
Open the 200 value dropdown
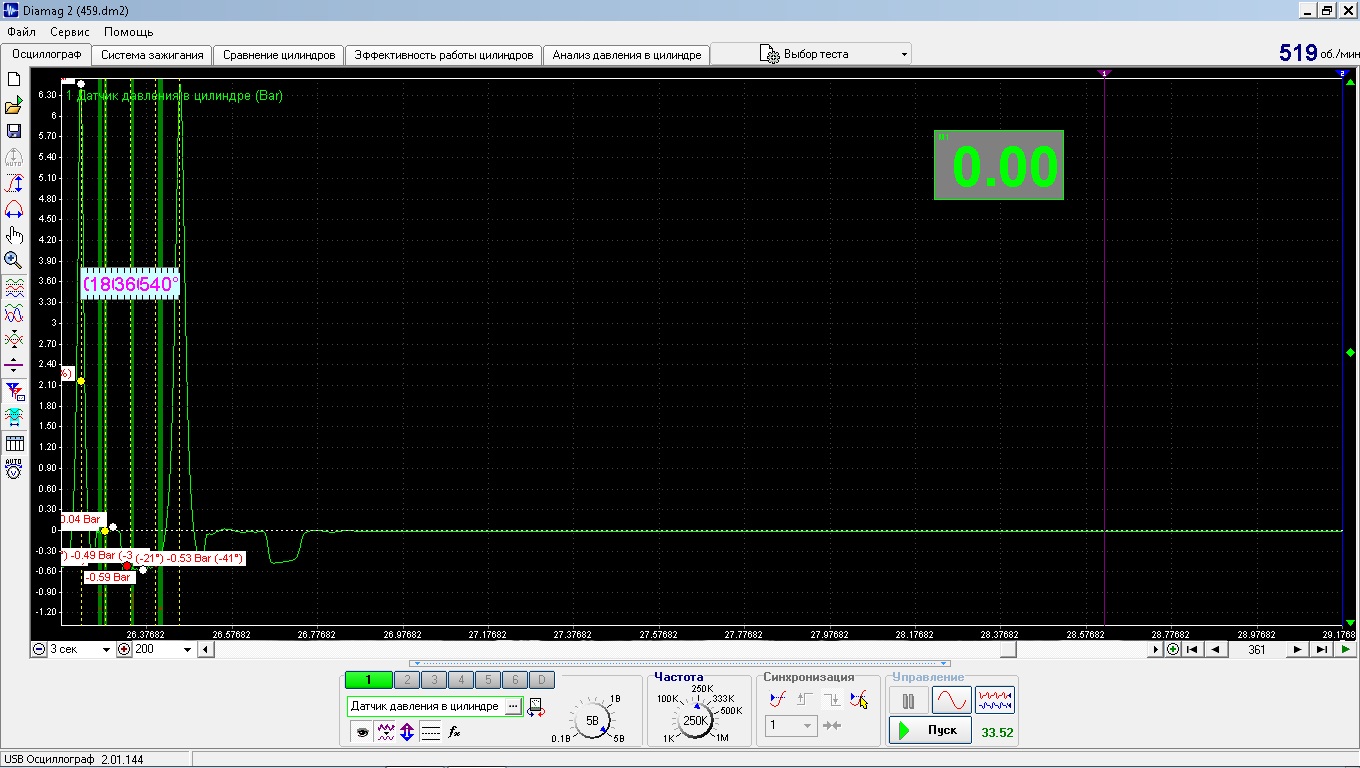(163, 649)
